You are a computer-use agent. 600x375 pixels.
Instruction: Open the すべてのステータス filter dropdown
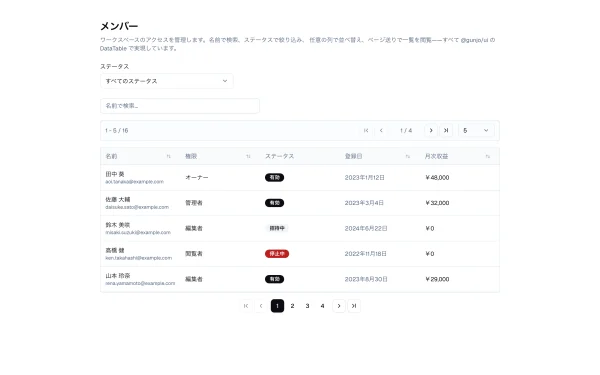point(166,81)
